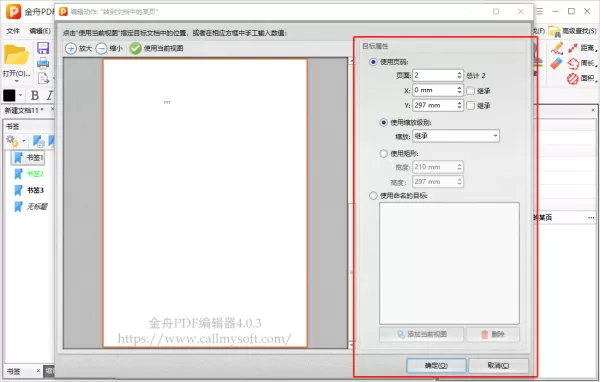
Task: Close the bottom 书签 tab with its x
Action: coord(38,371)
